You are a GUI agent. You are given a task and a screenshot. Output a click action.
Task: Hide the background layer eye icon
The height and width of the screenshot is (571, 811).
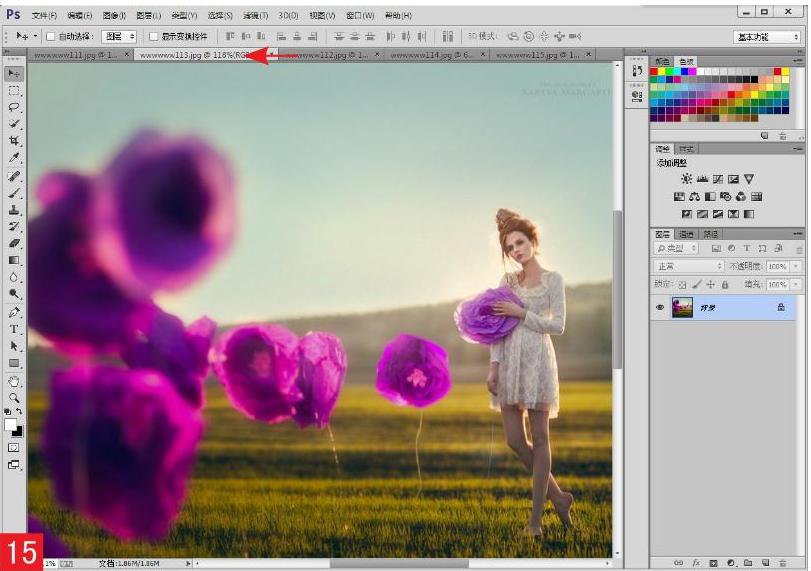pyautogui.click(x=659, y=307)
